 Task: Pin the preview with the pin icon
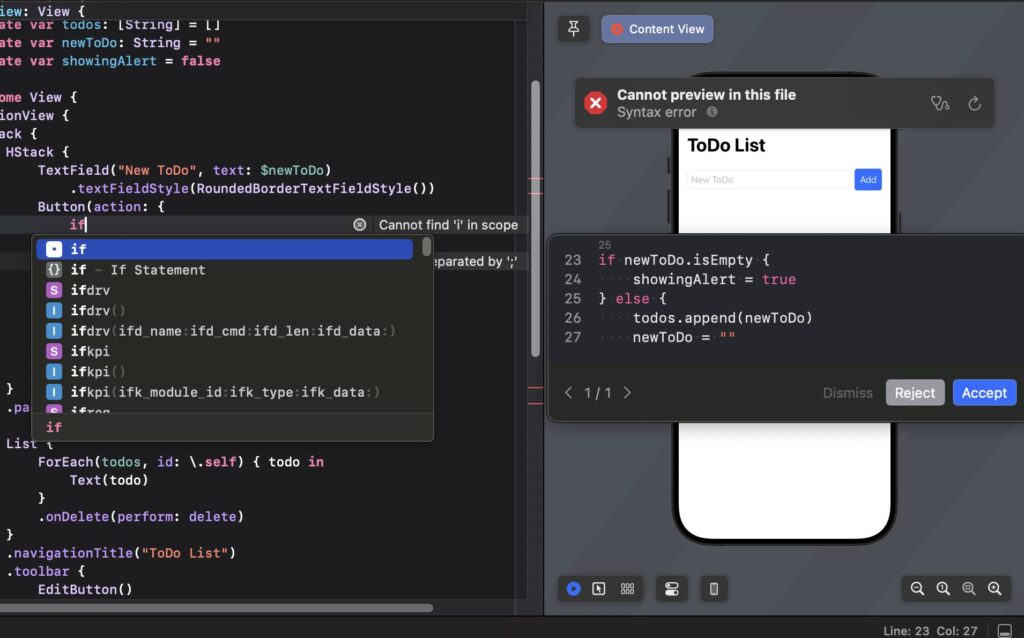[573, 29]
